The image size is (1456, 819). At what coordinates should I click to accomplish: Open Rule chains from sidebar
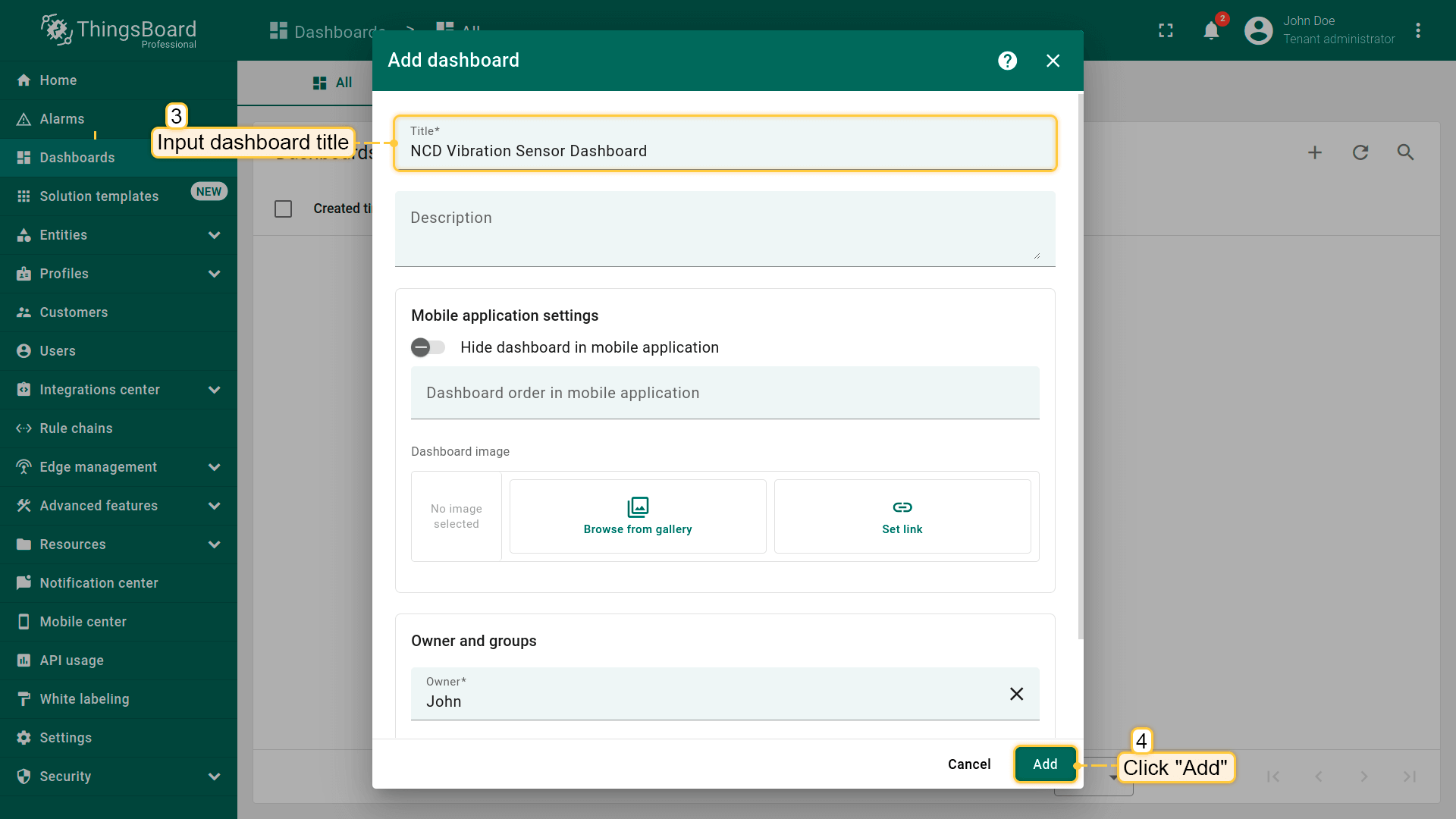point(76,428)
